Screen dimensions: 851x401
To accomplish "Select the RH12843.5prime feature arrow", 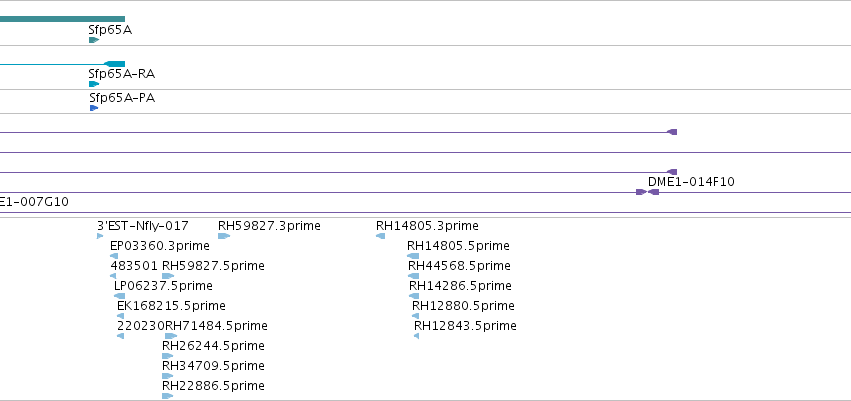I will [416, 336].
